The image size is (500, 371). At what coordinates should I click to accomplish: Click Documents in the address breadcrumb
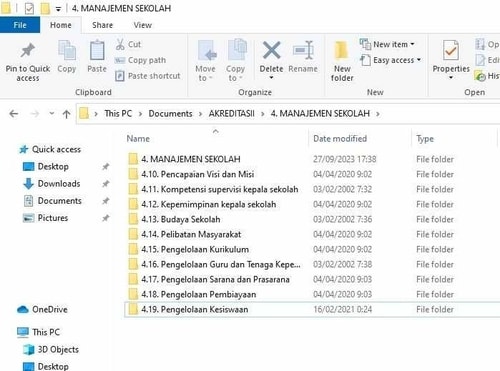[x=170, y=114]
